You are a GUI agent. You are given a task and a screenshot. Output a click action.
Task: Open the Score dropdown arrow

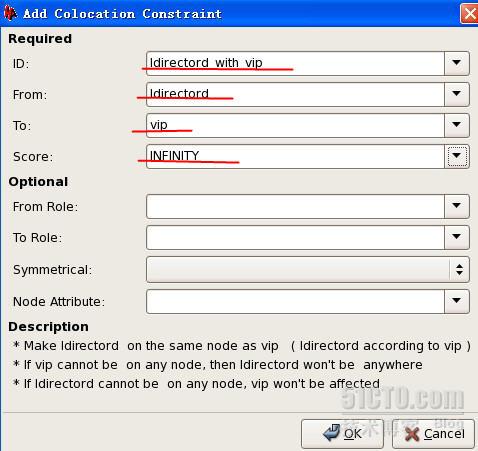click(457, 156)
